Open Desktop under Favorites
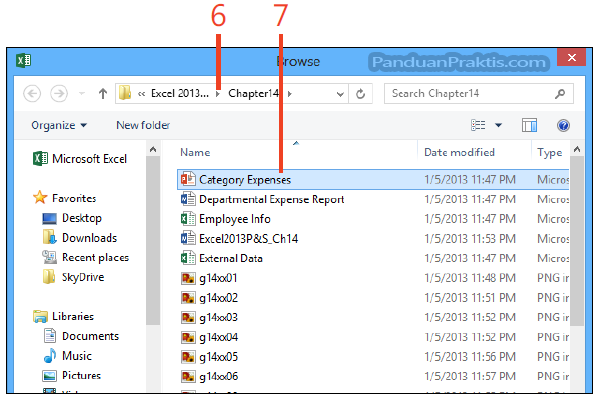This screenshot has width=596, height=397. (72, 218)
